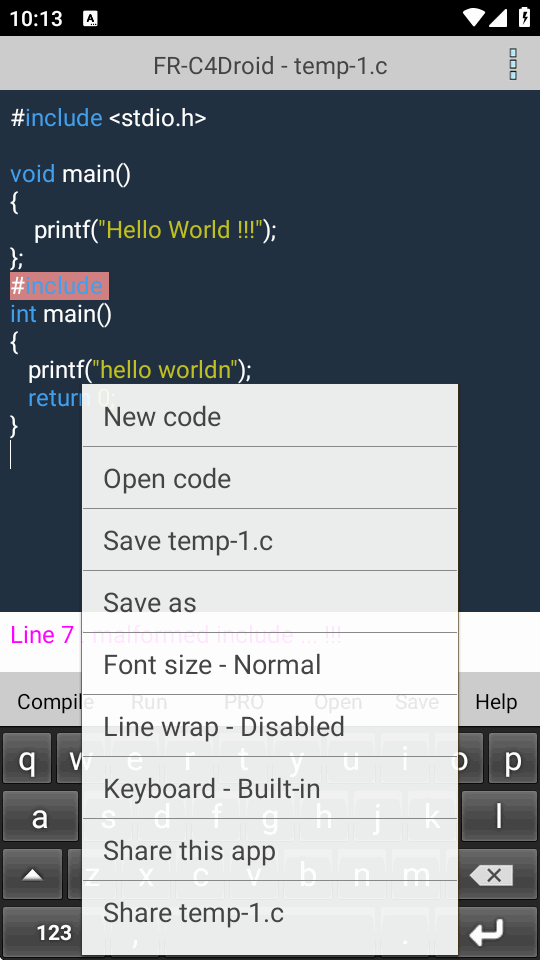
Task: Tap the shift up-arrow key
Action: click(x=32, y=874)
